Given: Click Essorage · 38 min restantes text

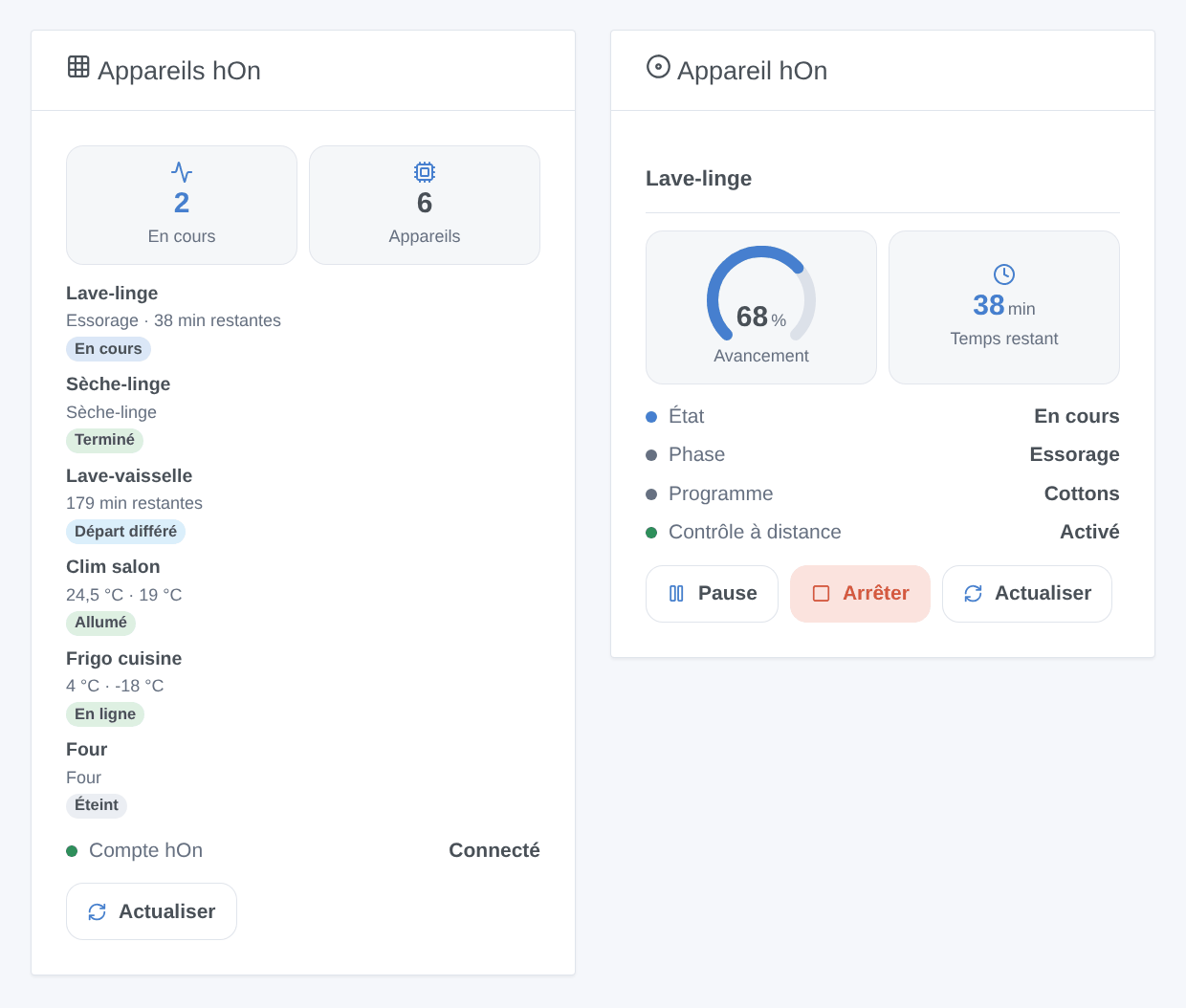Looking at the screenshot, I should (173, 320).
